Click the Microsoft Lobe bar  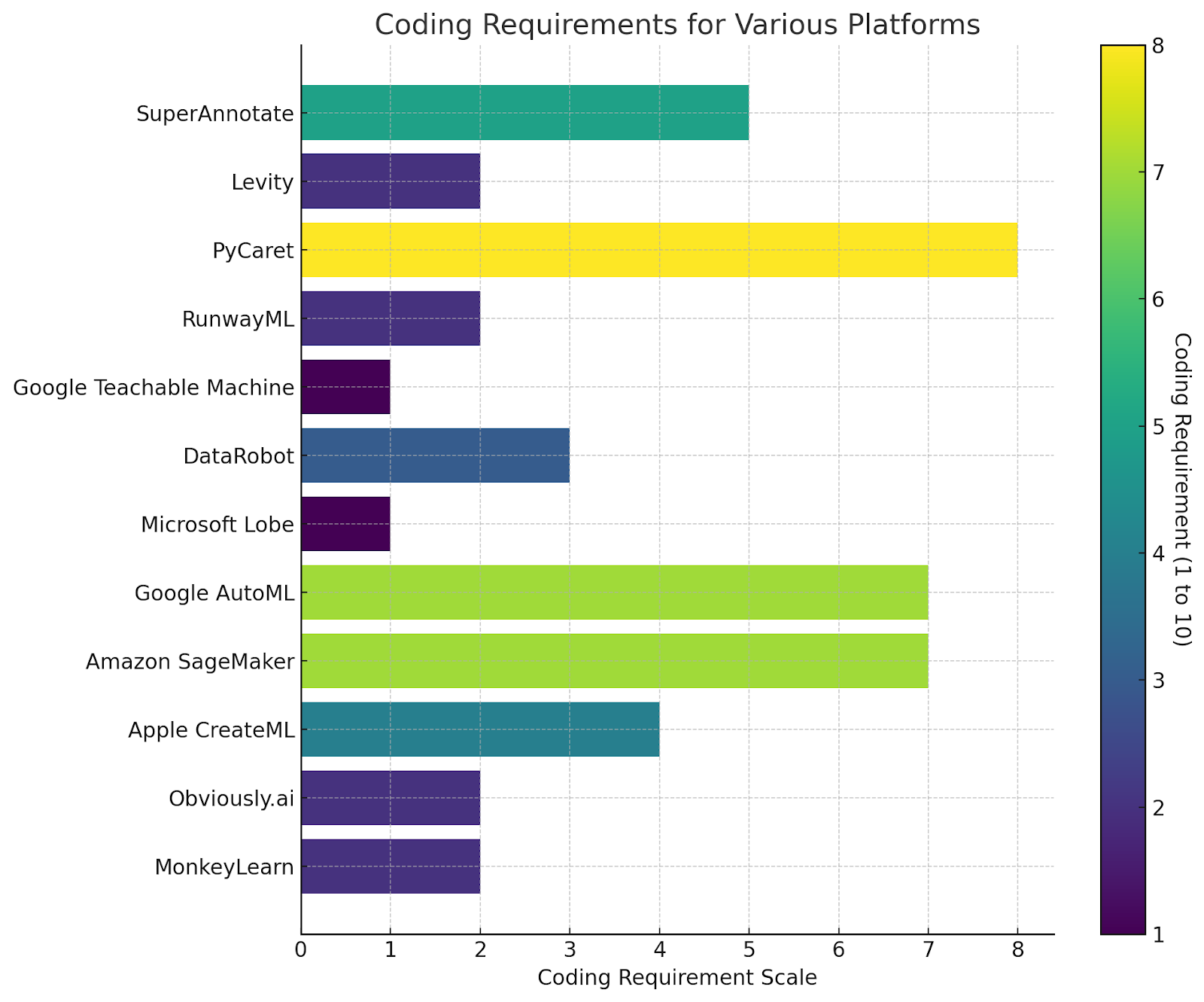tap(346, 524)
